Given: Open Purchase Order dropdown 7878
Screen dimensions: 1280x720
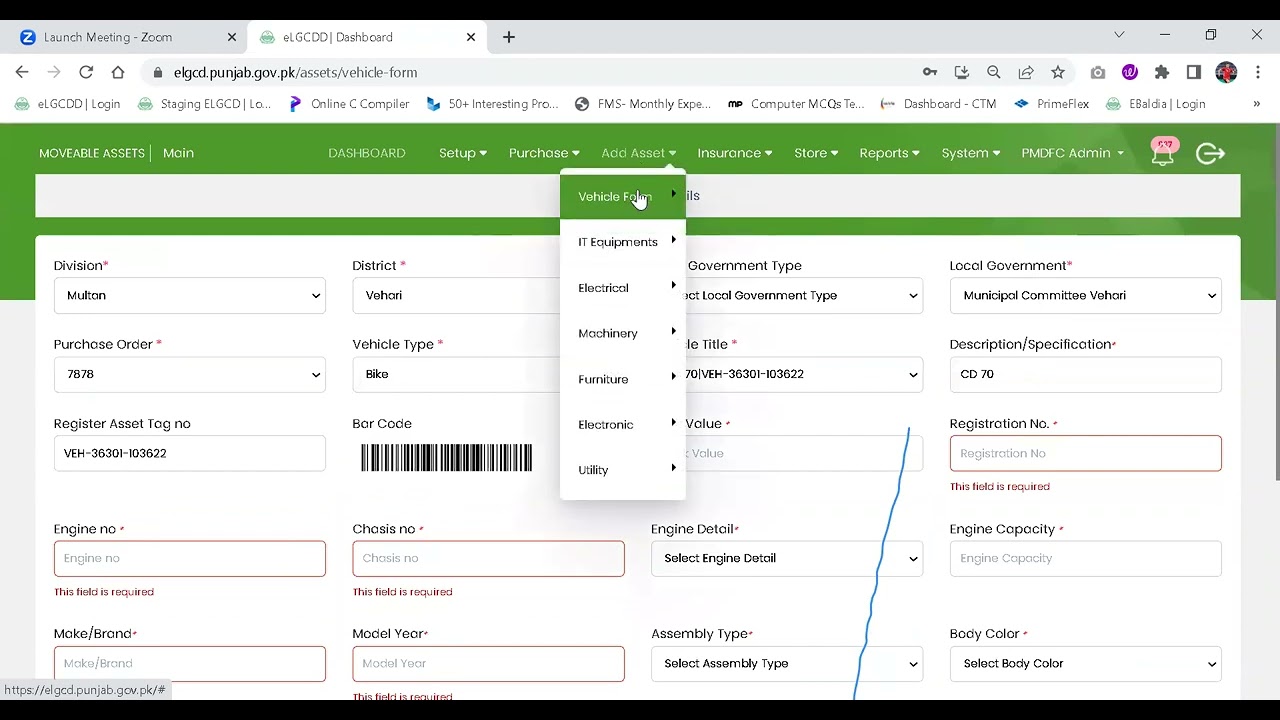Looking at the screenshot, I should click(190, 374).
